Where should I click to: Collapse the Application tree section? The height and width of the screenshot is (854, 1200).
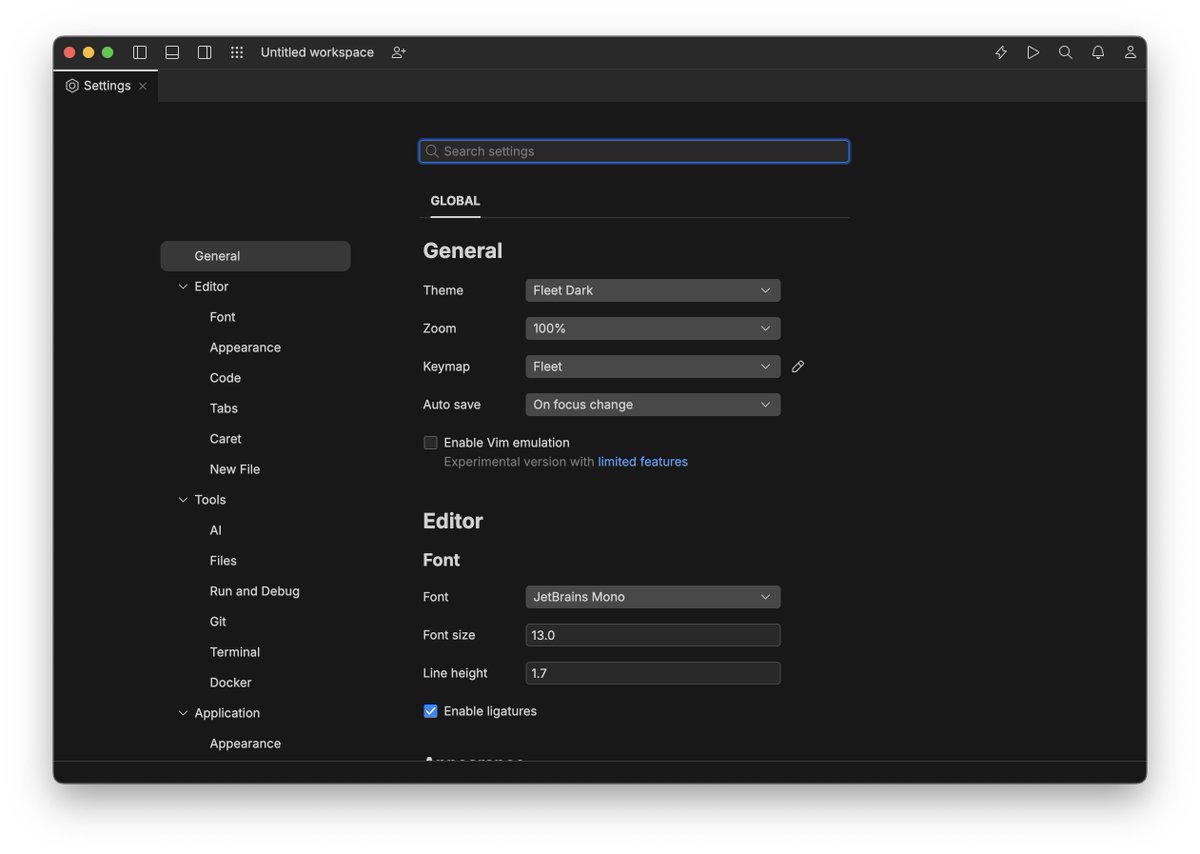pyautogui.click(x=182, y=713)
